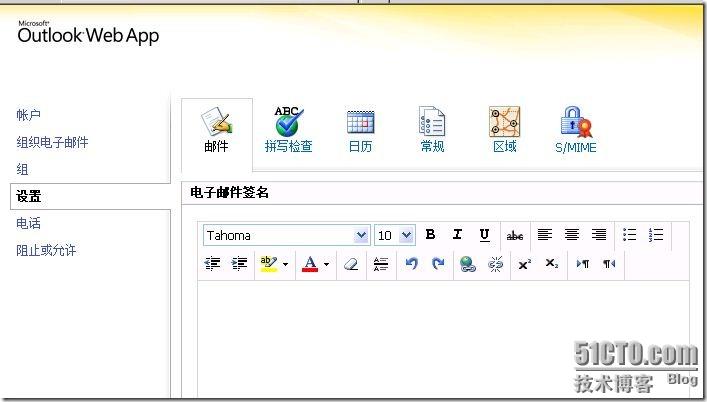The image size is (707, 402).
Task: Click the undo arrow icon
Action: (411, 264)
